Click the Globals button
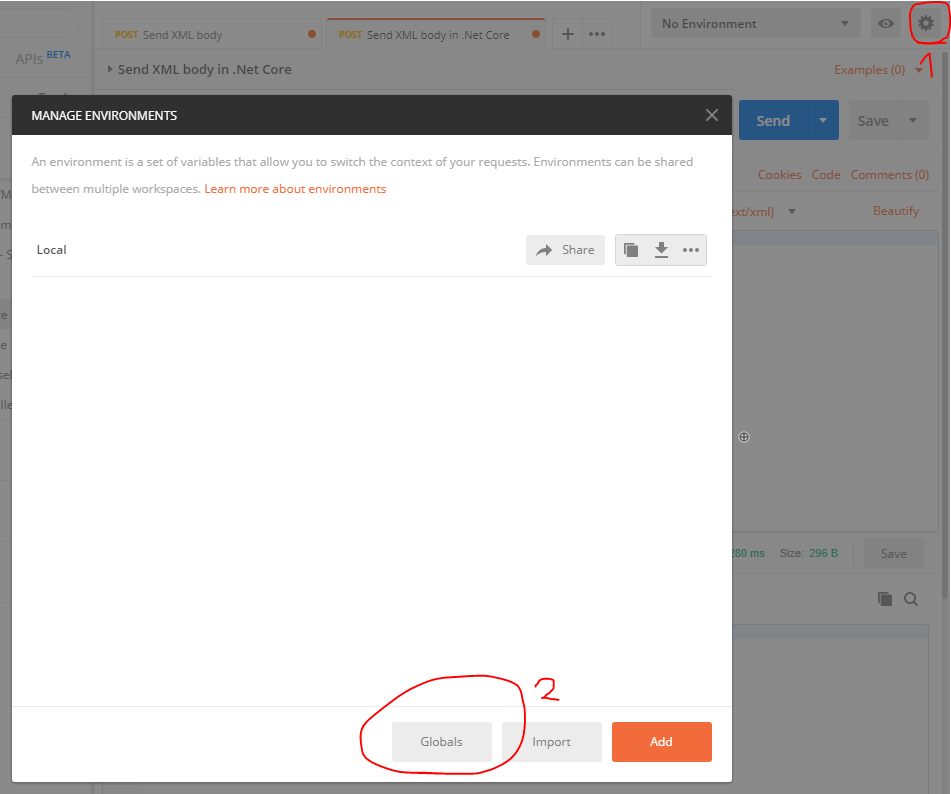Image resolution: width=951 pixels, height=794 pixels. [x=442, y=742]
